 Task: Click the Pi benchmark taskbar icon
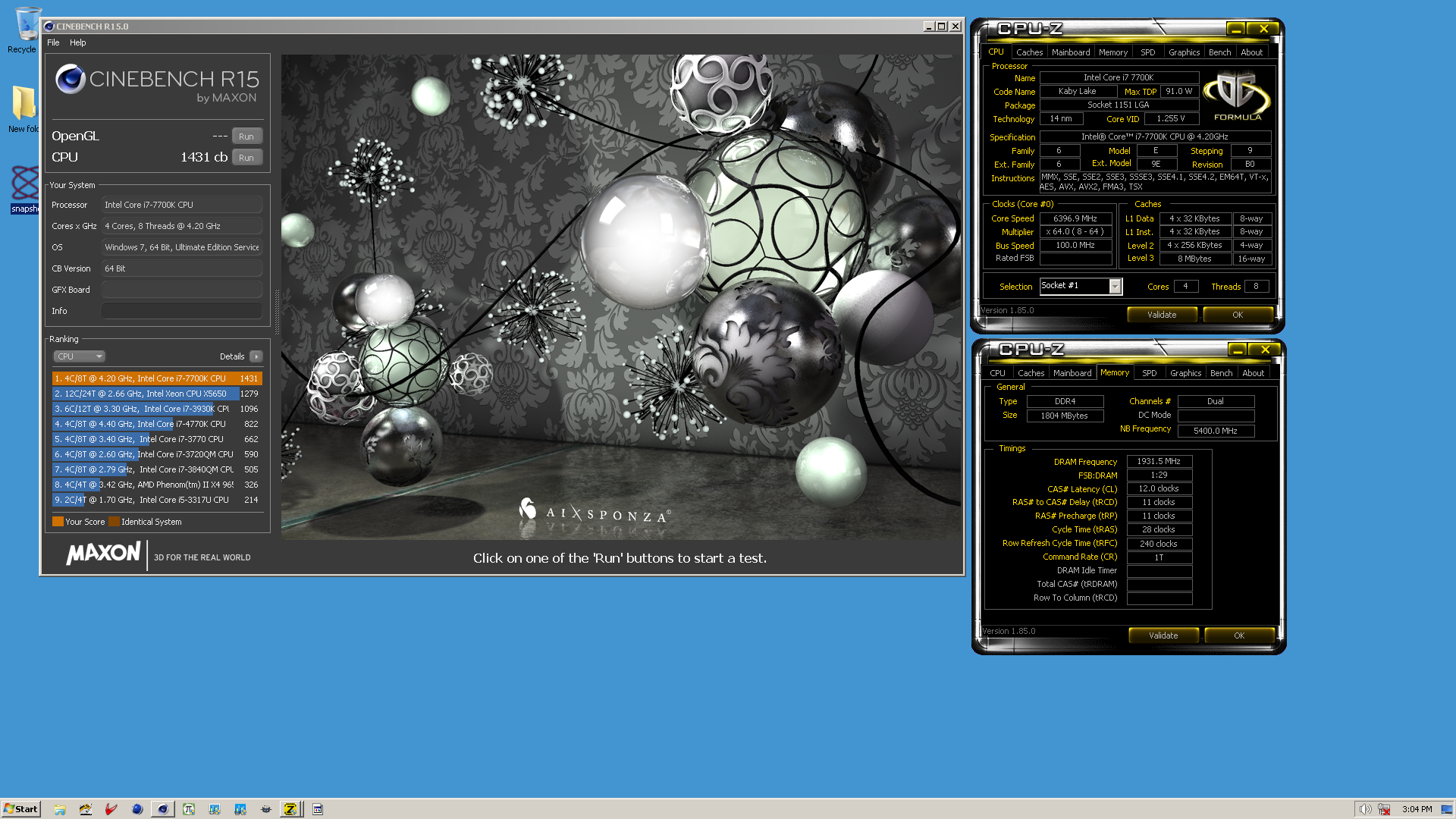point(189,809)
